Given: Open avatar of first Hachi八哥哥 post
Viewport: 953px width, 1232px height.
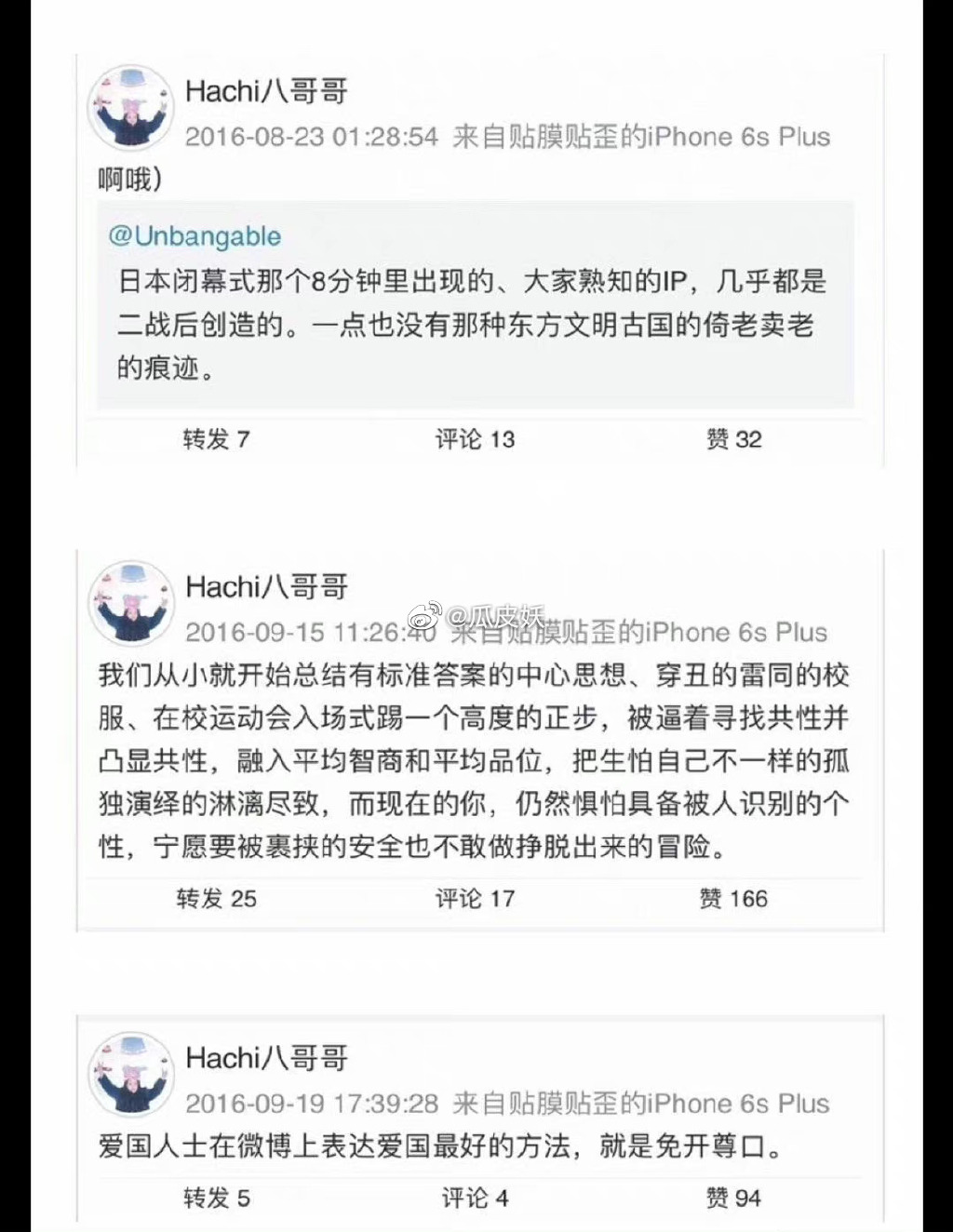Looking at the screenshot, I should pyautogui.click(x=130, y=108).
